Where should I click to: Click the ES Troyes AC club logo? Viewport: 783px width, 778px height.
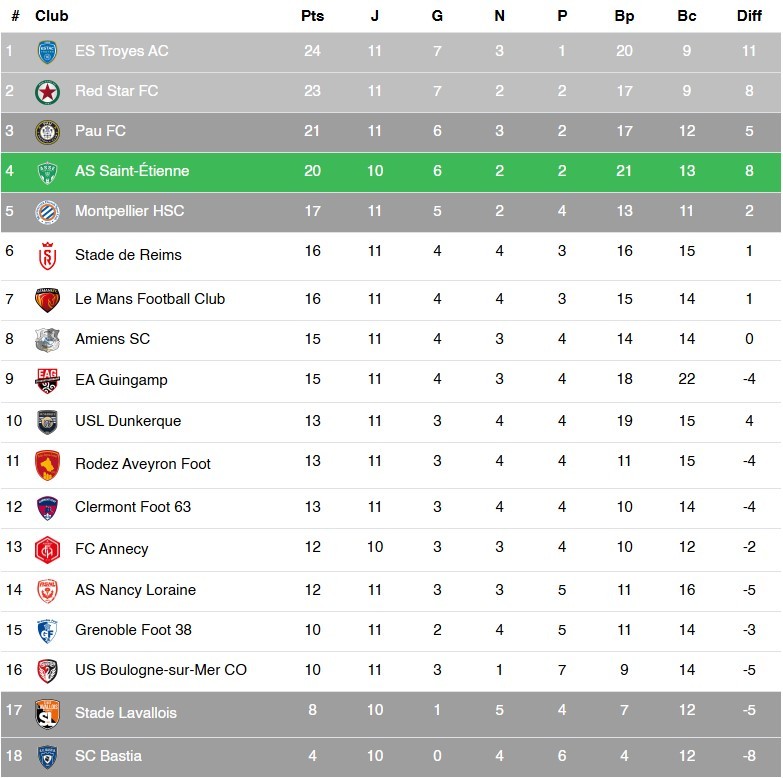[47, 52]
